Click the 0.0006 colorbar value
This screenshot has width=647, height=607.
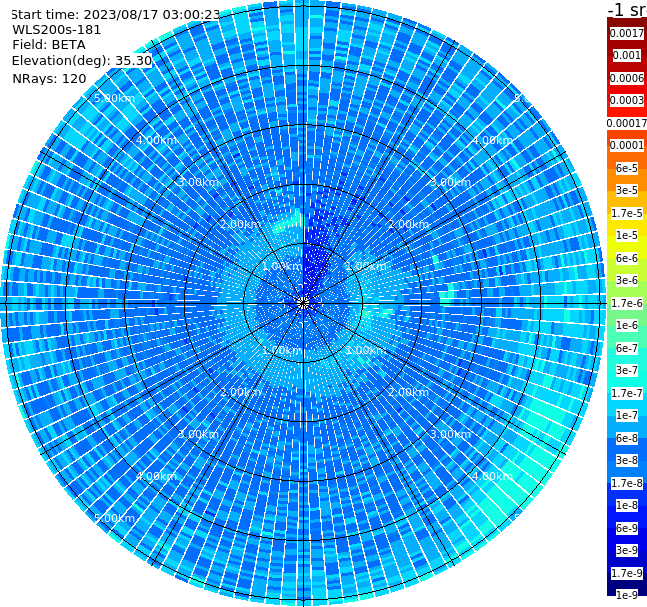(x=627, y=78)
